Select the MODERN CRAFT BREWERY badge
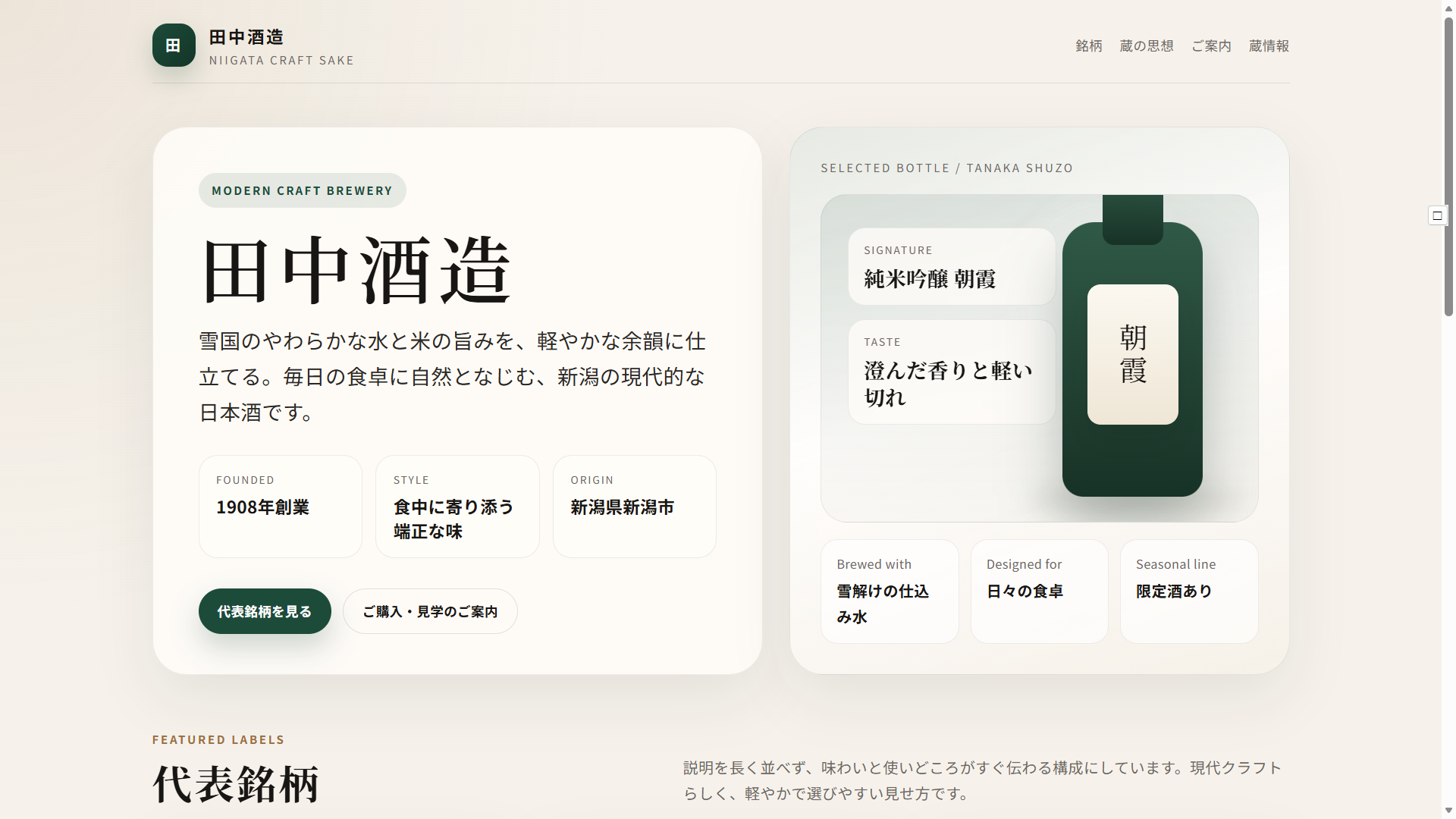Image resolution: width=1456 pixels, height=819 pixels. click(x=302, y=190)
